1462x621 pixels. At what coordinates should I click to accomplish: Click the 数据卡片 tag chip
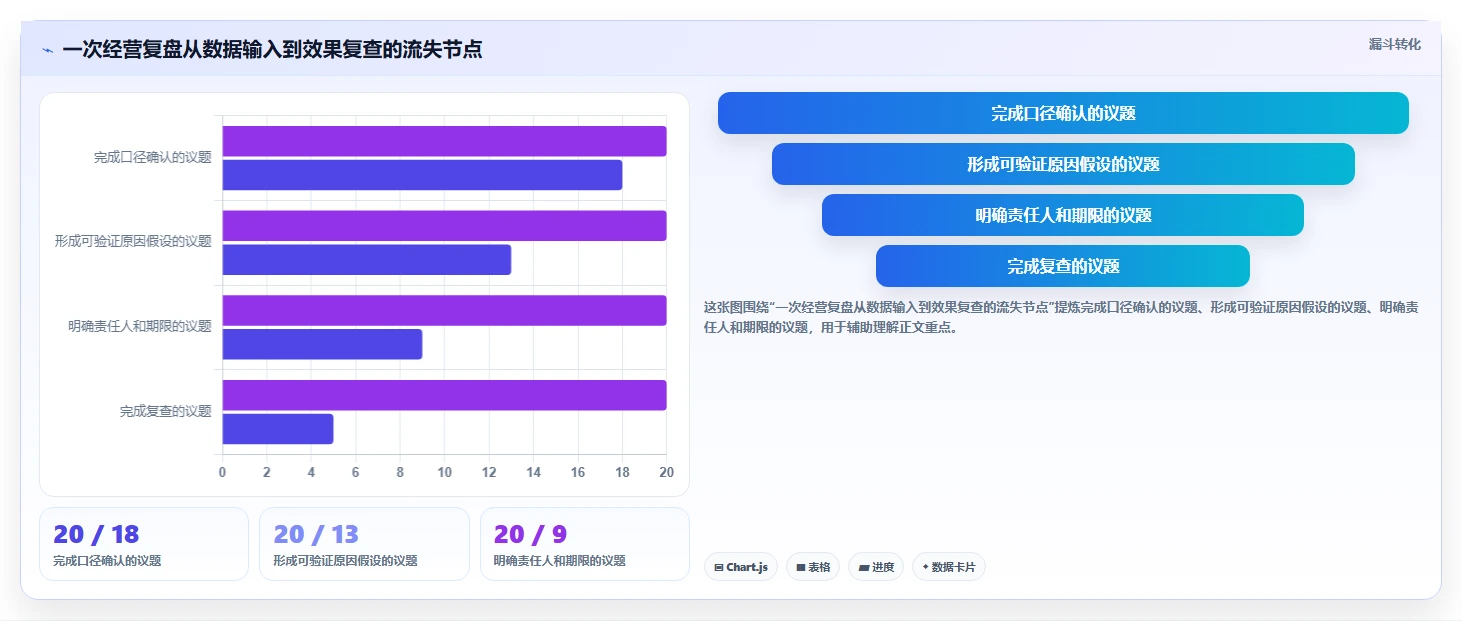(x=949, y=567)
